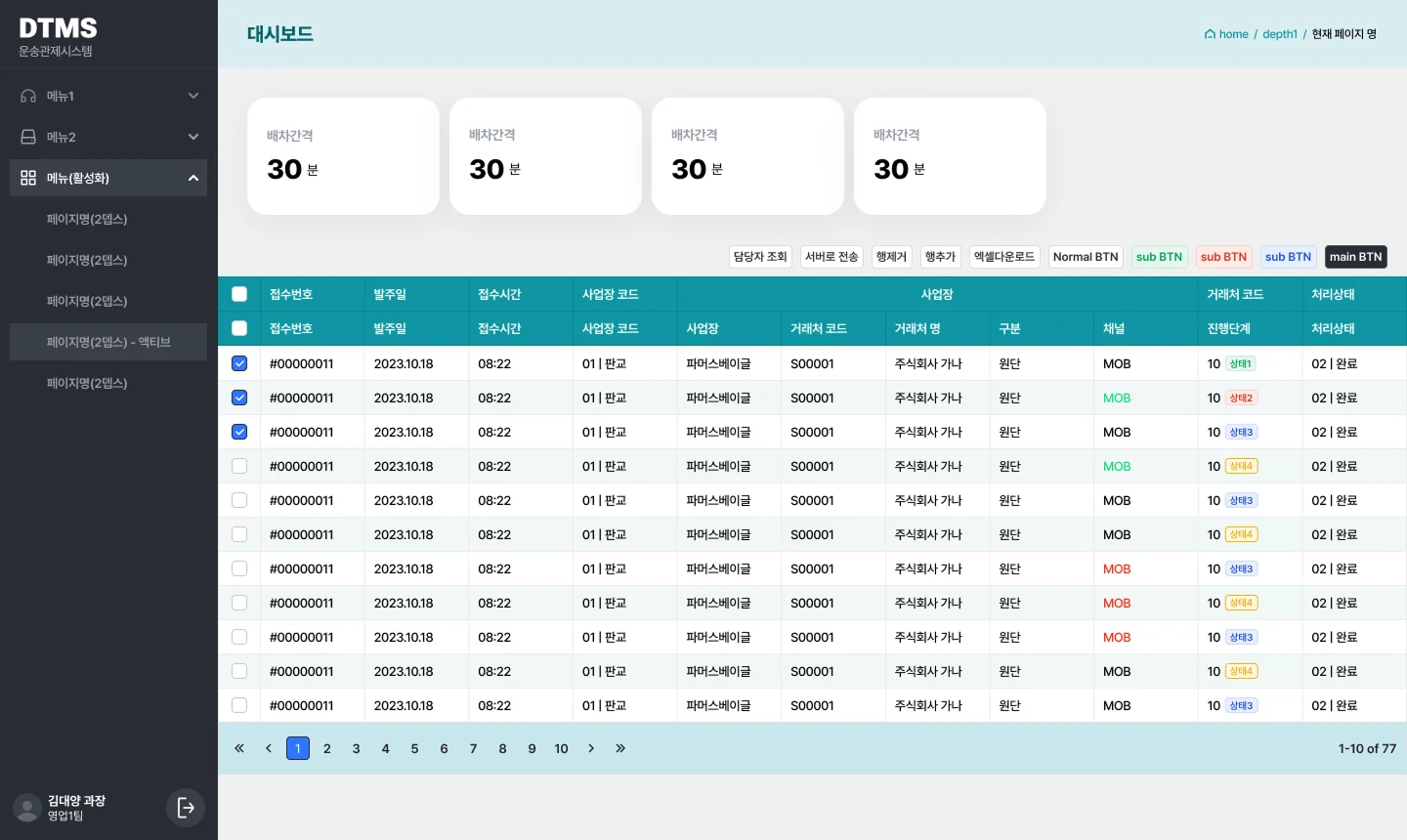Check the first unchecked row checkbox (green MOB, 상태4)

(239, 466)
